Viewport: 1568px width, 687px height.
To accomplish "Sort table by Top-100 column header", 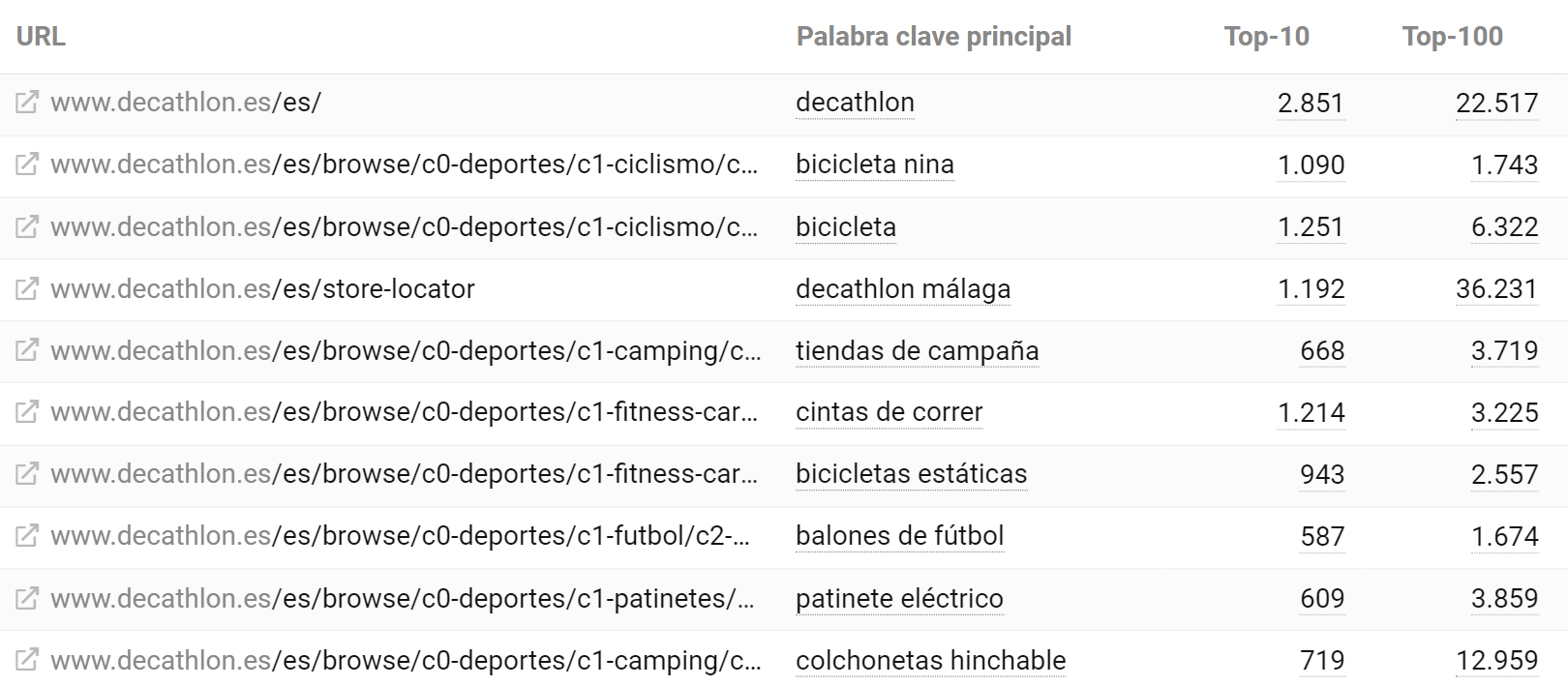I will click(1452, 37).
